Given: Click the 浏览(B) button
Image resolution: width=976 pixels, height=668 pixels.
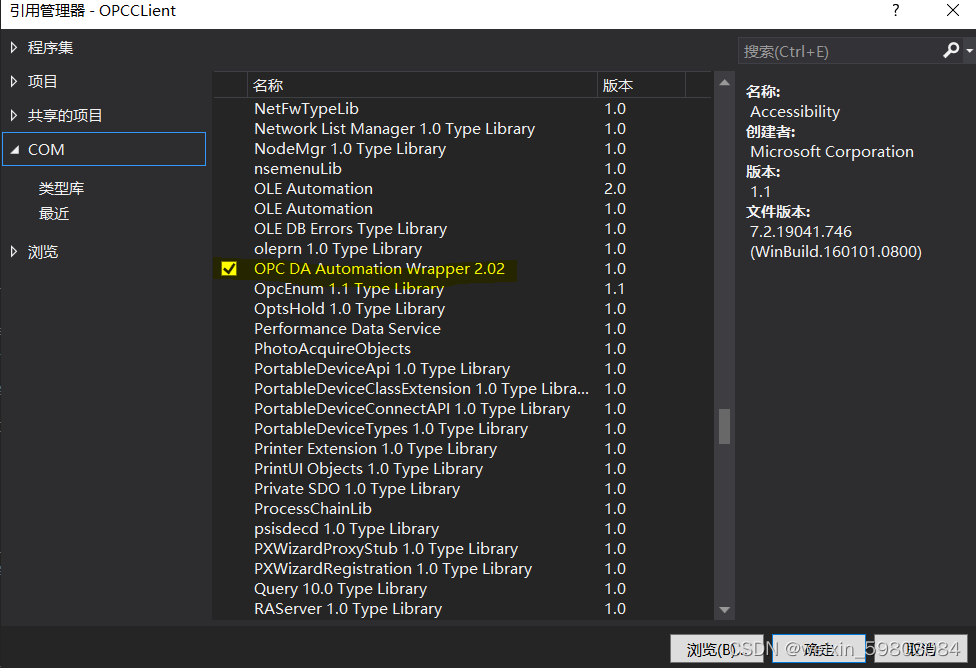Looking at the screenshot, I should click(x=716, y=649).
